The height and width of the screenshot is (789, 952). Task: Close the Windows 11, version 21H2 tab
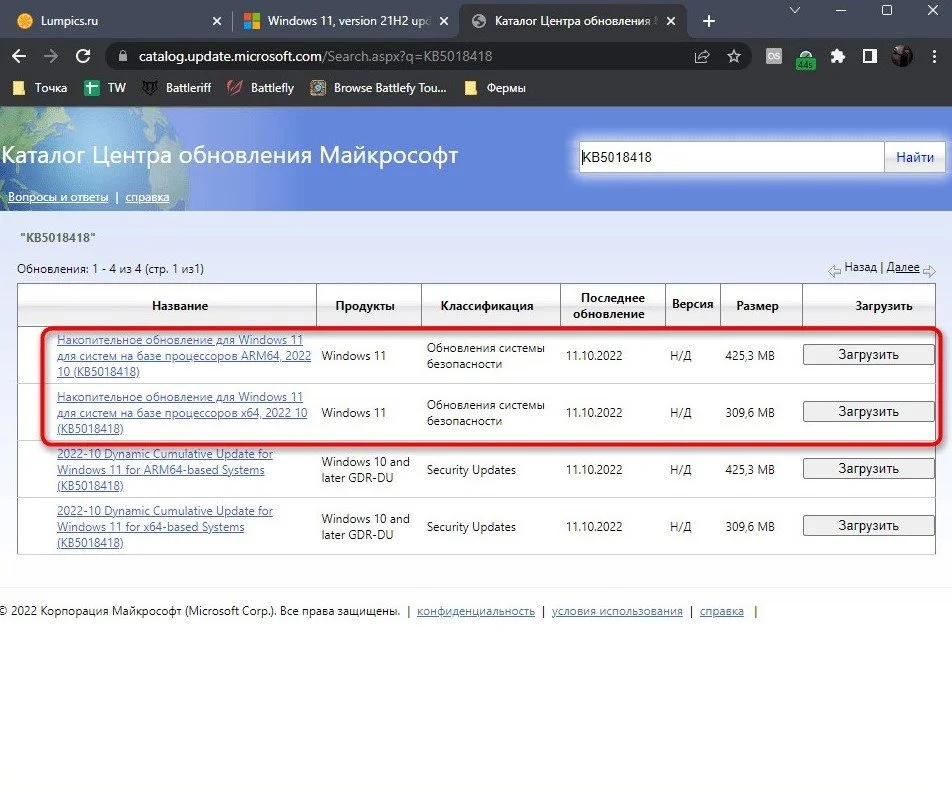click(444, 21)
